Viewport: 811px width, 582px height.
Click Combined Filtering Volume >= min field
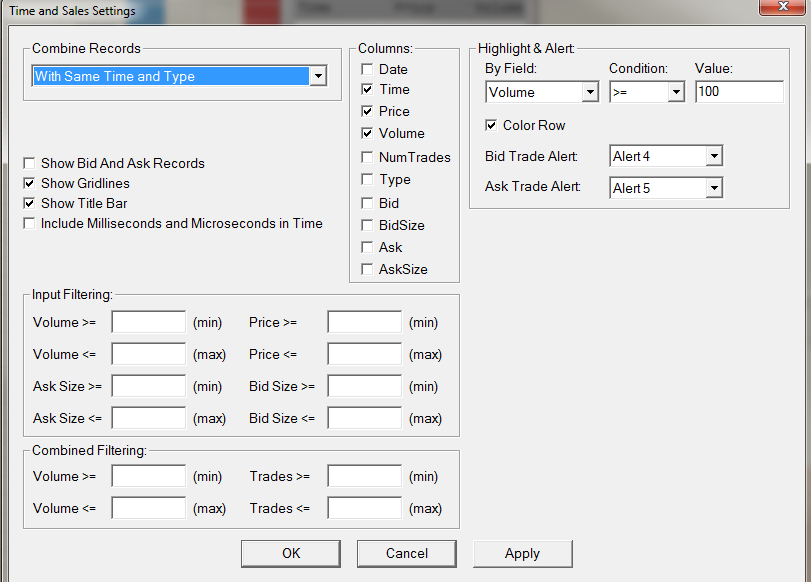148,476
